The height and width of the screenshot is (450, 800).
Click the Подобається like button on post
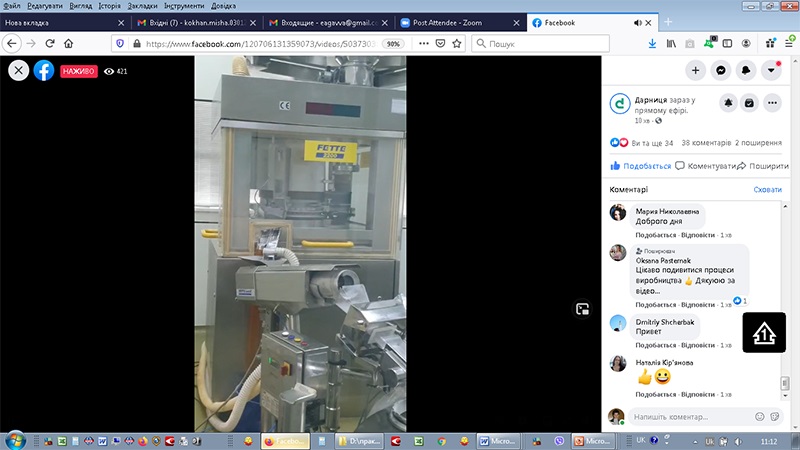click(x=641, y=166)
